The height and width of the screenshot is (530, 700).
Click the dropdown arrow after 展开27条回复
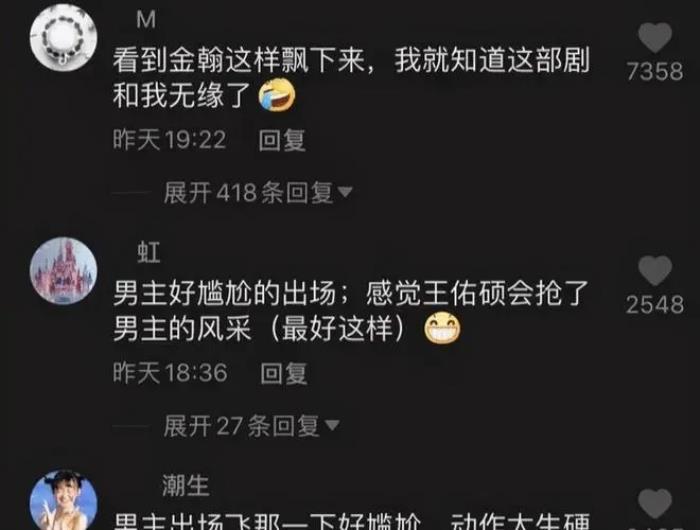point(332,425)
